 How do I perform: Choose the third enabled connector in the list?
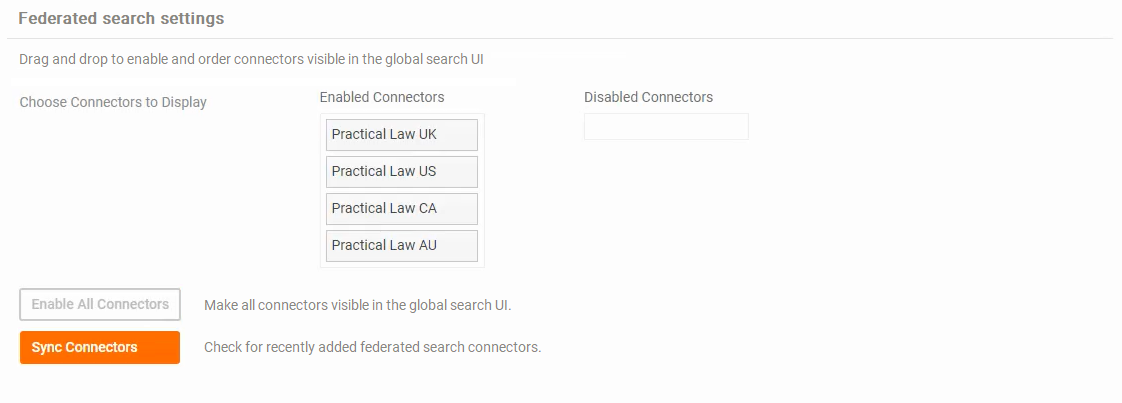[401, 209]
